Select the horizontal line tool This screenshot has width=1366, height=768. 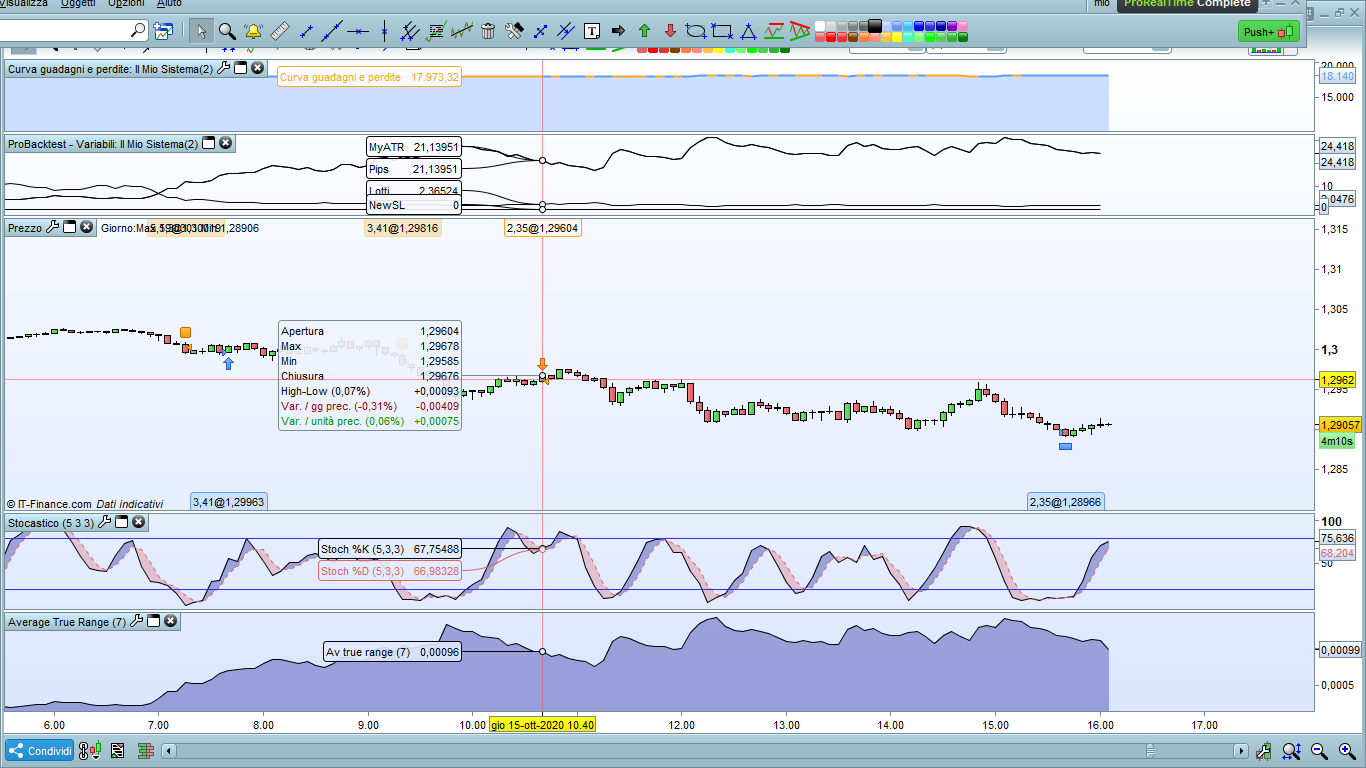click(358, 32)
